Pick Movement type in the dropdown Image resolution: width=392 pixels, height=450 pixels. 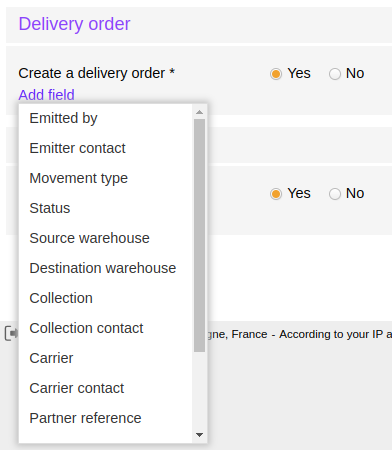point(105,178)
